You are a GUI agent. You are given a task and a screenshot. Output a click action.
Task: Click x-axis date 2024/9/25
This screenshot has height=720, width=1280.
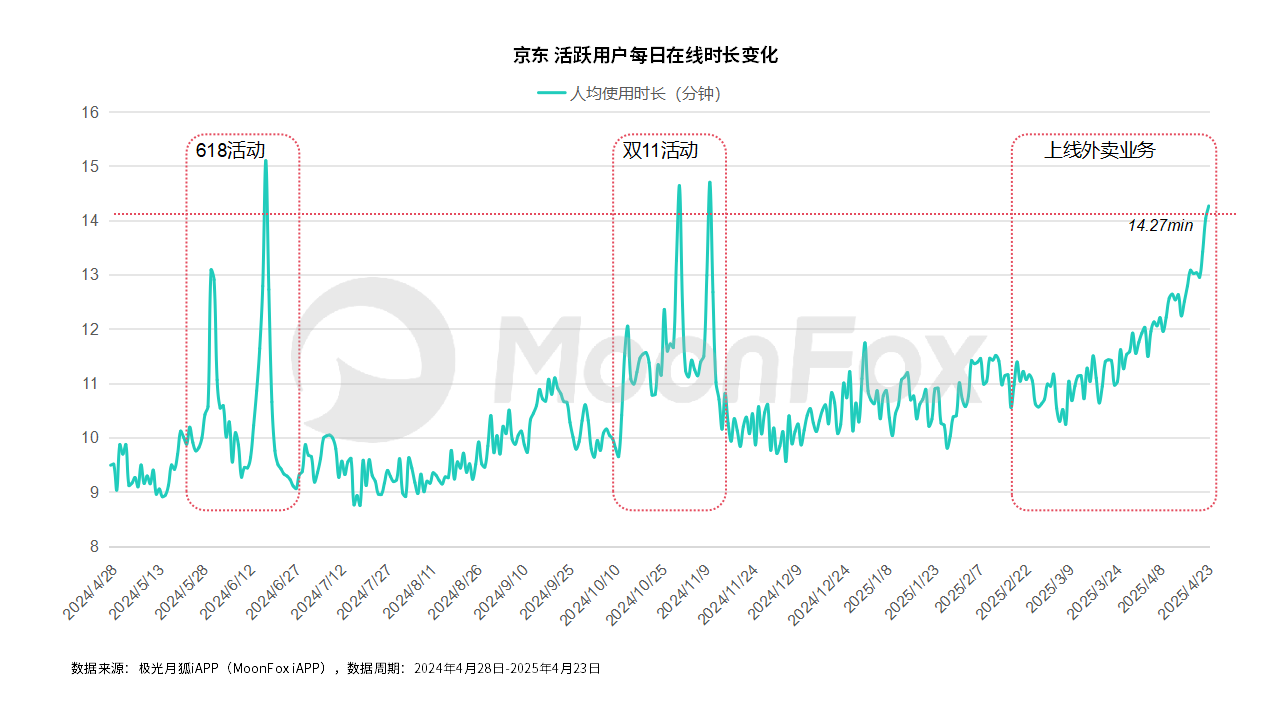coord(548,591)
